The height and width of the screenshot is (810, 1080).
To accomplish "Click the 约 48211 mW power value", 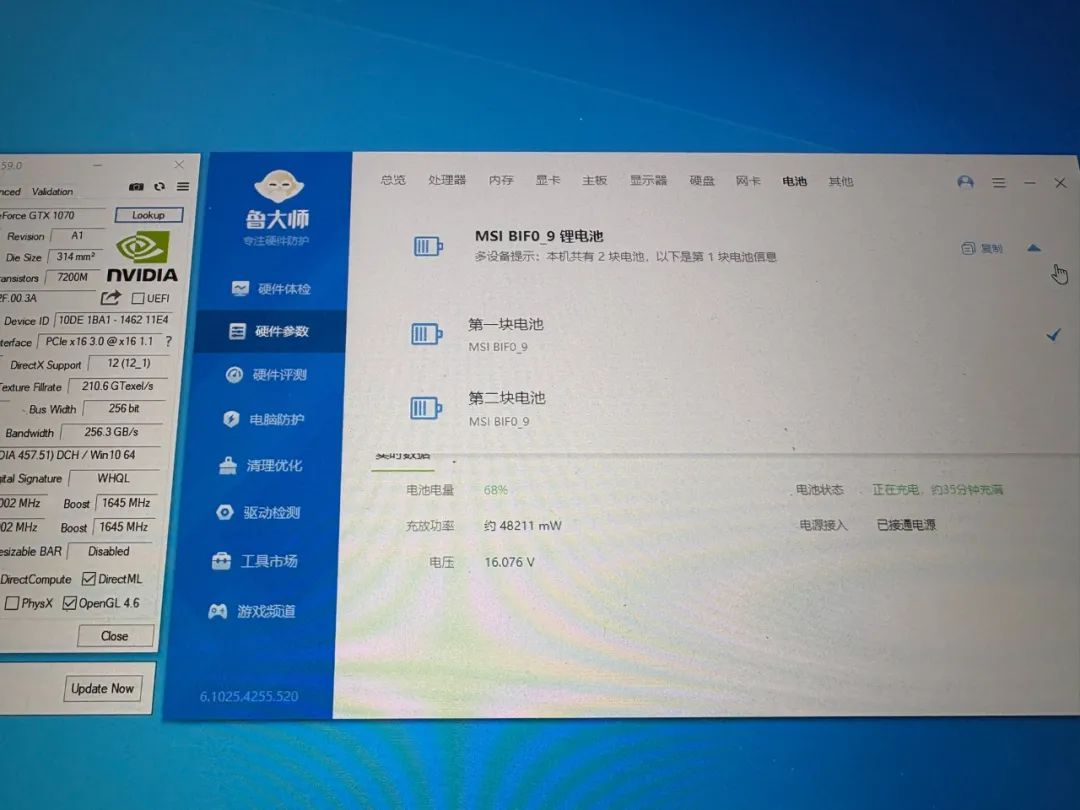I will (x=523, y=526).
